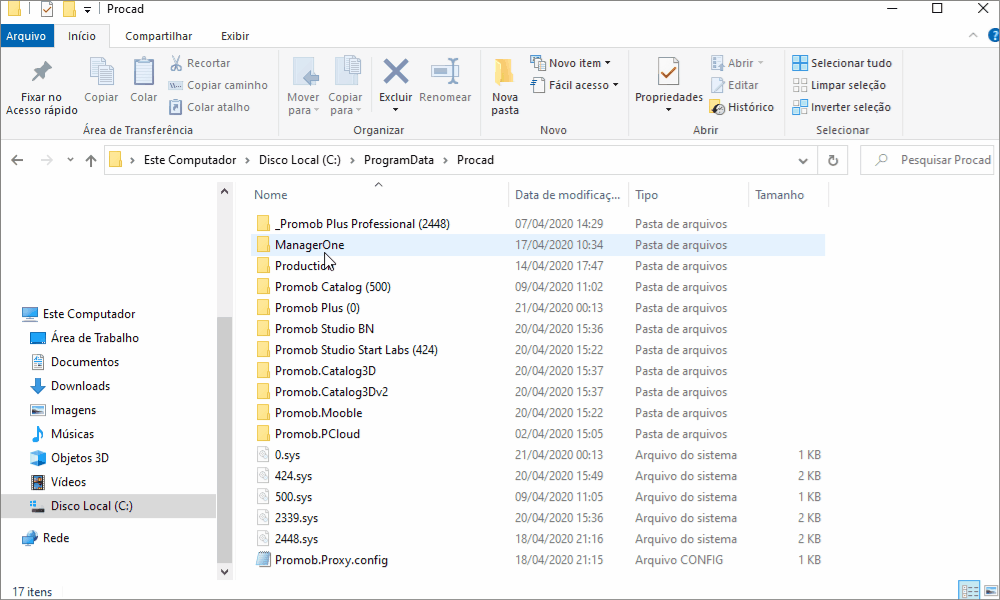Open help with the question mark icon
1000x600 pixels.
coord(994,36)
